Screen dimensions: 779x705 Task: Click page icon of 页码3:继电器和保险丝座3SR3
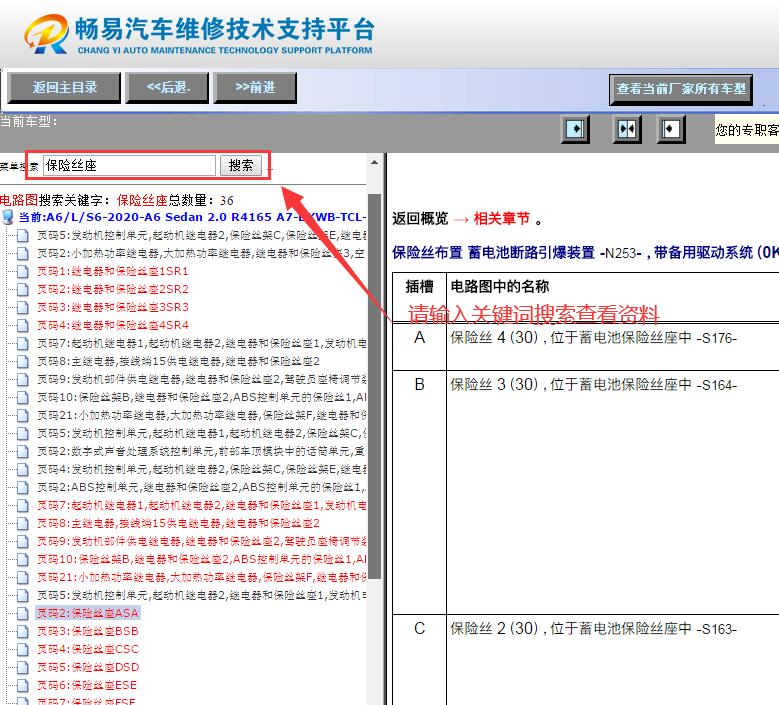22,307
